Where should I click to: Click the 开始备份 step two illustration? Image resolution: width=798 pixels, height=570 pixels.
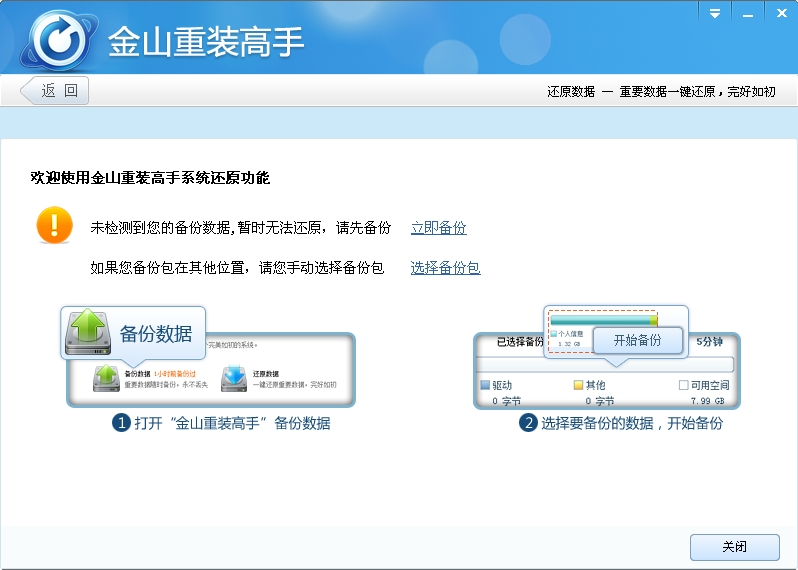point(607,357)
